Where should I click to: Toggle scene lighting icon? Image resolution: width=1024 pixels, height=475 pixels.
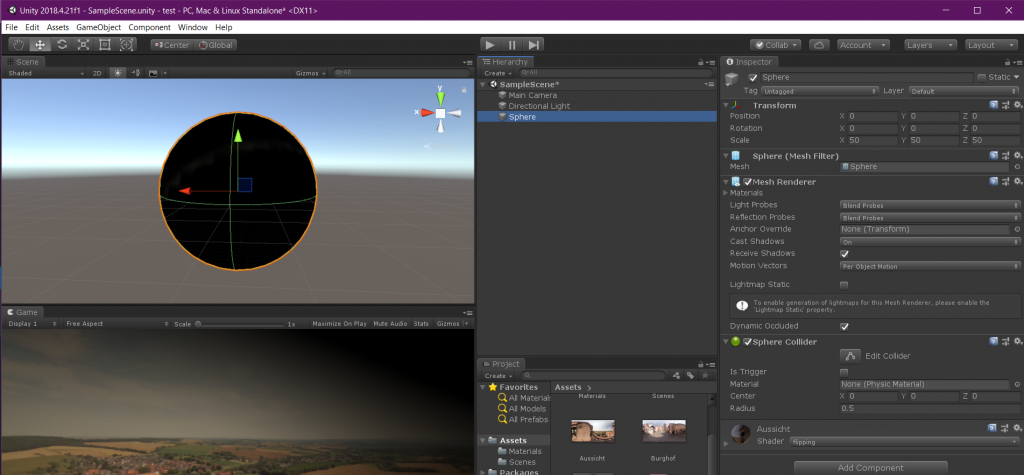118,73
